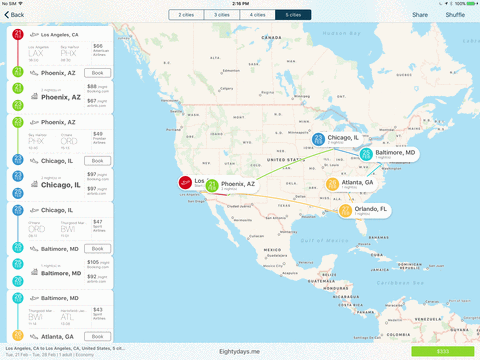This screenshot has width=480, height=360.
Task: Book the Chicago to Baltimore flight
Action: [x=97, y=249]
